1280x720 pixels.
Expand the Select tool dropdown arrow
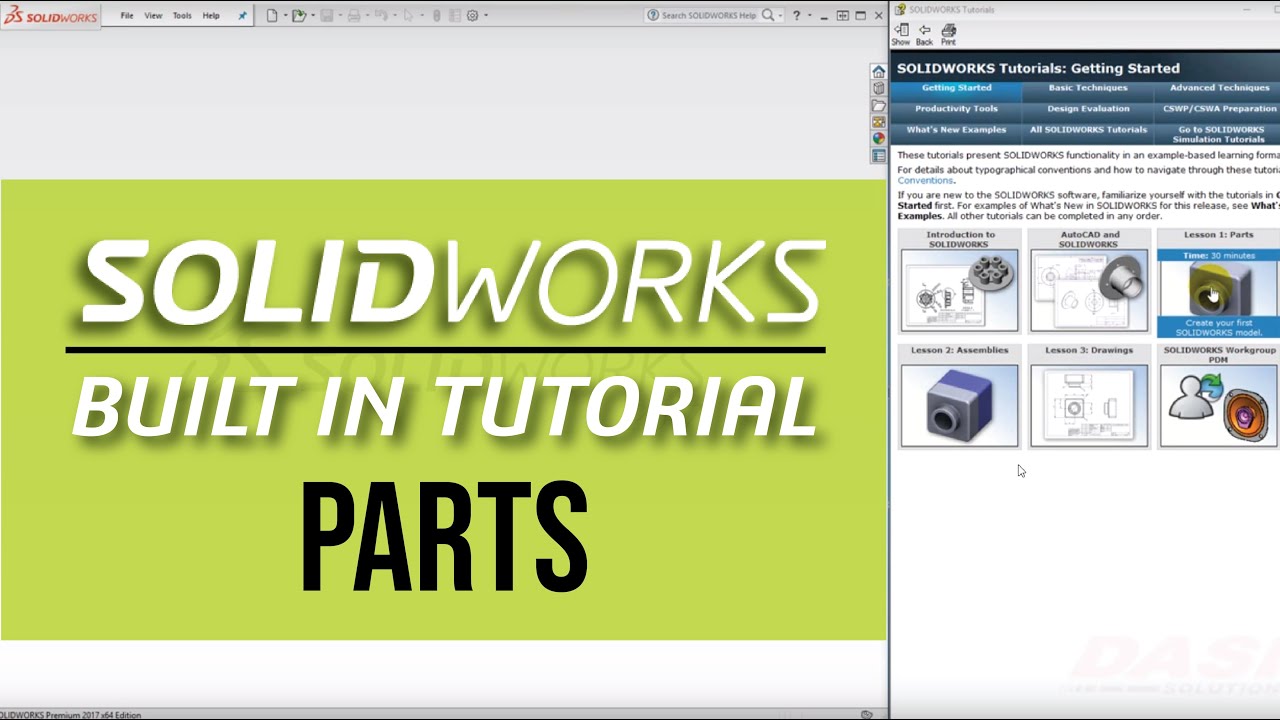click(x=421, y=16)
